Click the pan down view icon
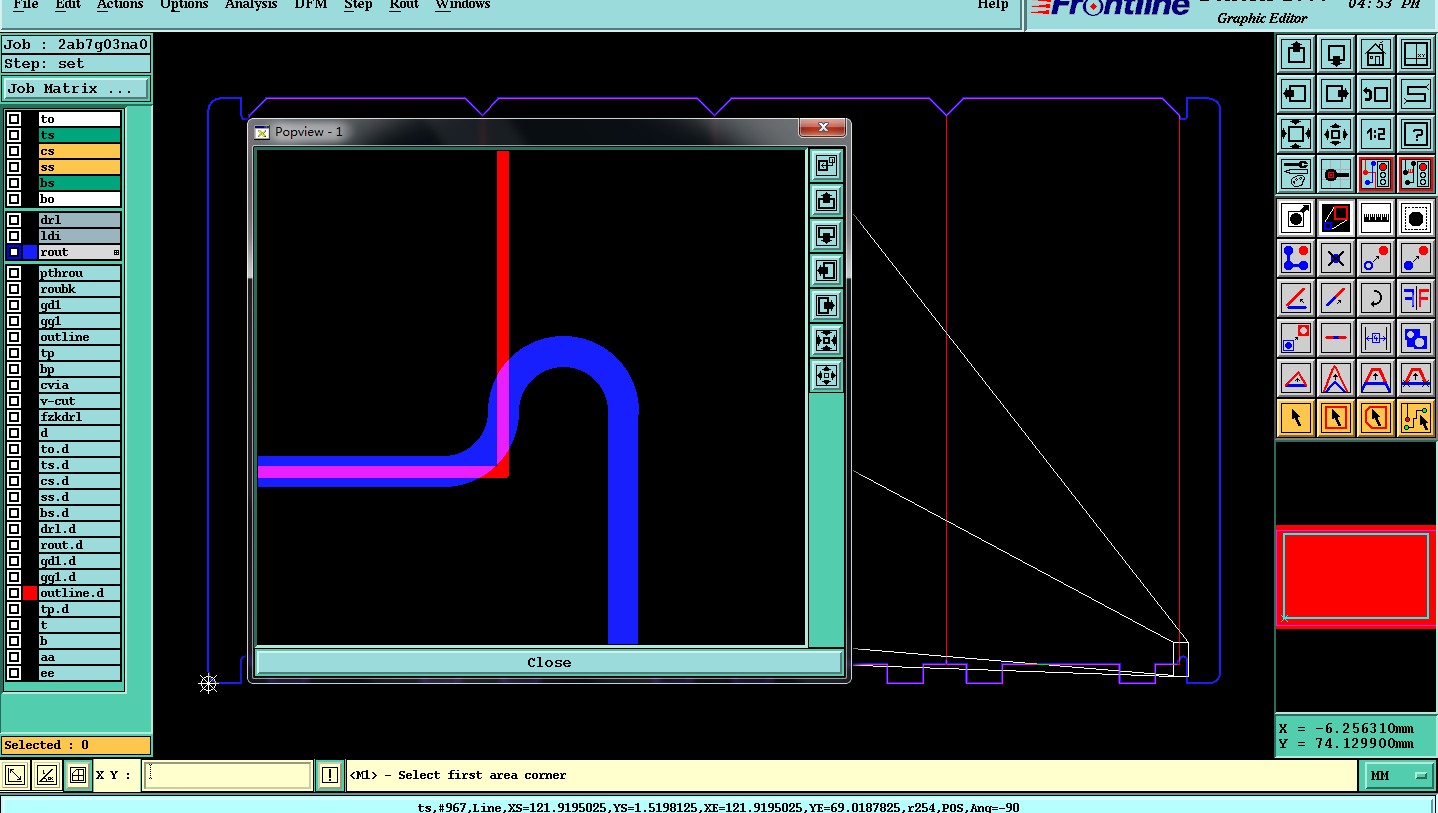The width and height of the screenshot is (1438, 813). click(x=1336, y=54)
